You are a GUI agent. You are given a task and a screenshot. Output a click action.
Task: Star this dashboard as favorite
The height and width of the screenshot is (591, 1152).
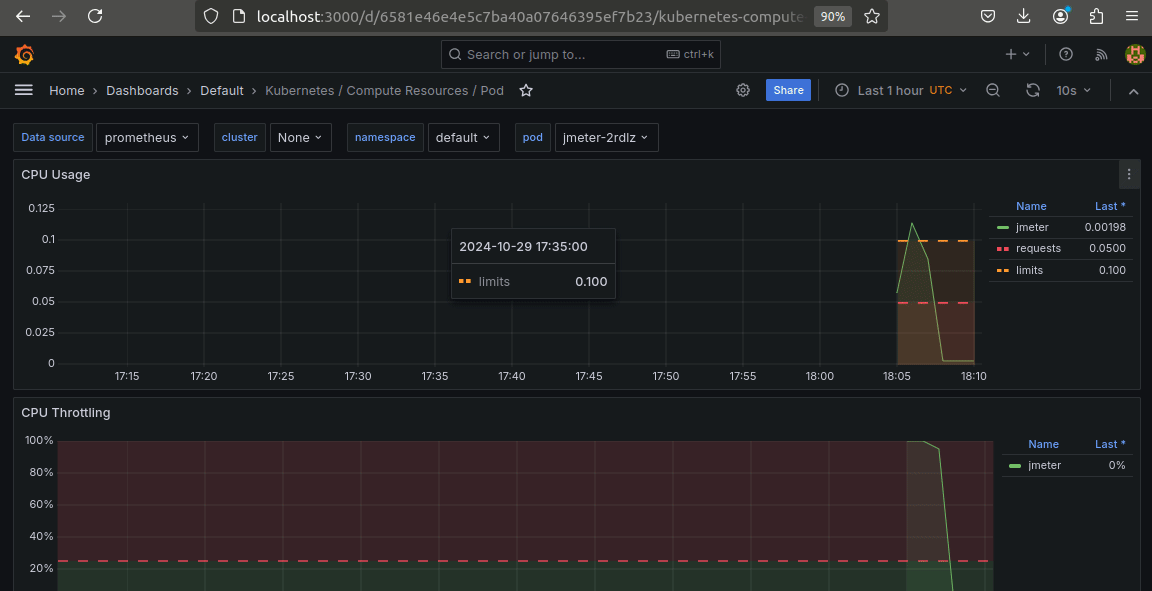pos(526,91)
